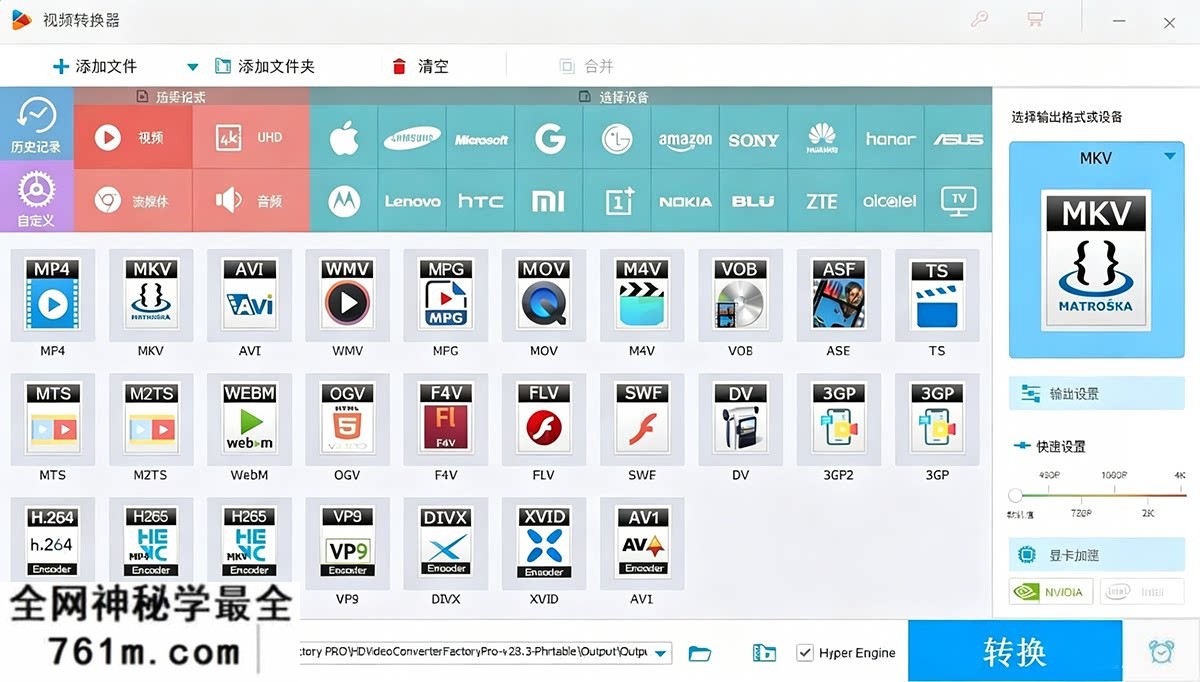
Task: Open the output path dropdown
Action: point(662,653)
